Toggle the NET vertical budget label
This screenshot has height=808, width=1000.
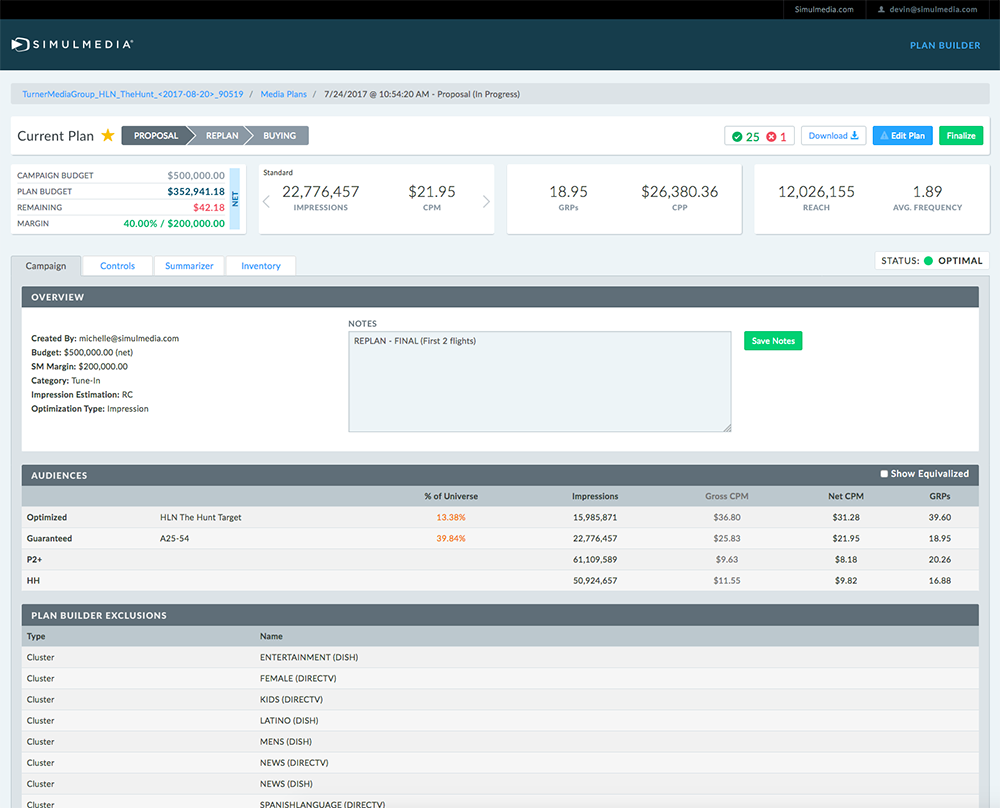235,199
